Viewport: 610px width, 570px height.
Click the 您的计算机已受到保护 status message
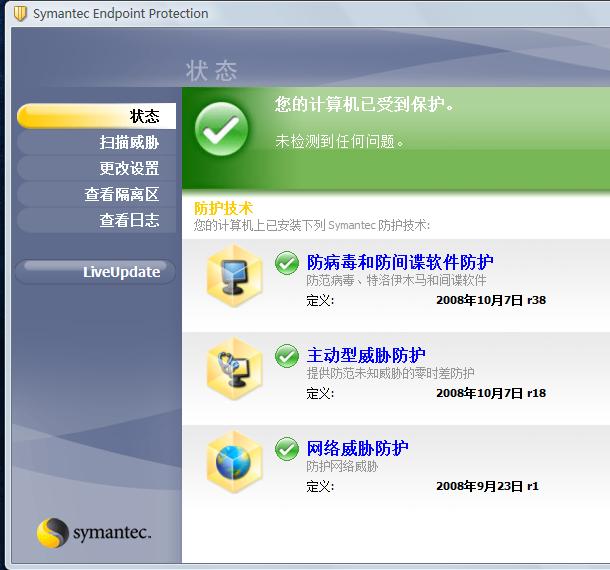pyautogui.click(x=365, y=104)
